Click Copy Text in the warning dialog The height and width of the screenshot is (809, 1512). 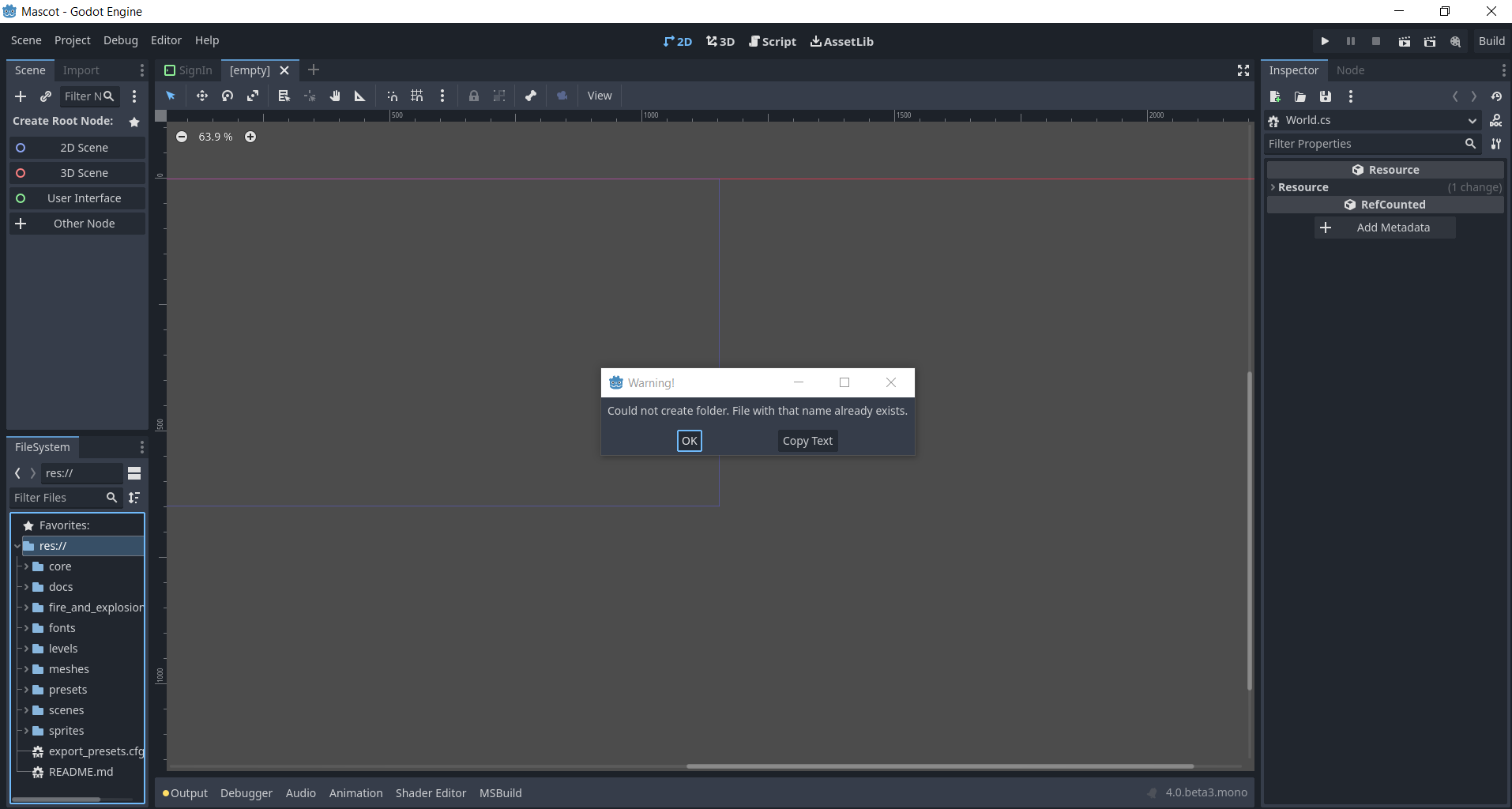tap(807, 441)
